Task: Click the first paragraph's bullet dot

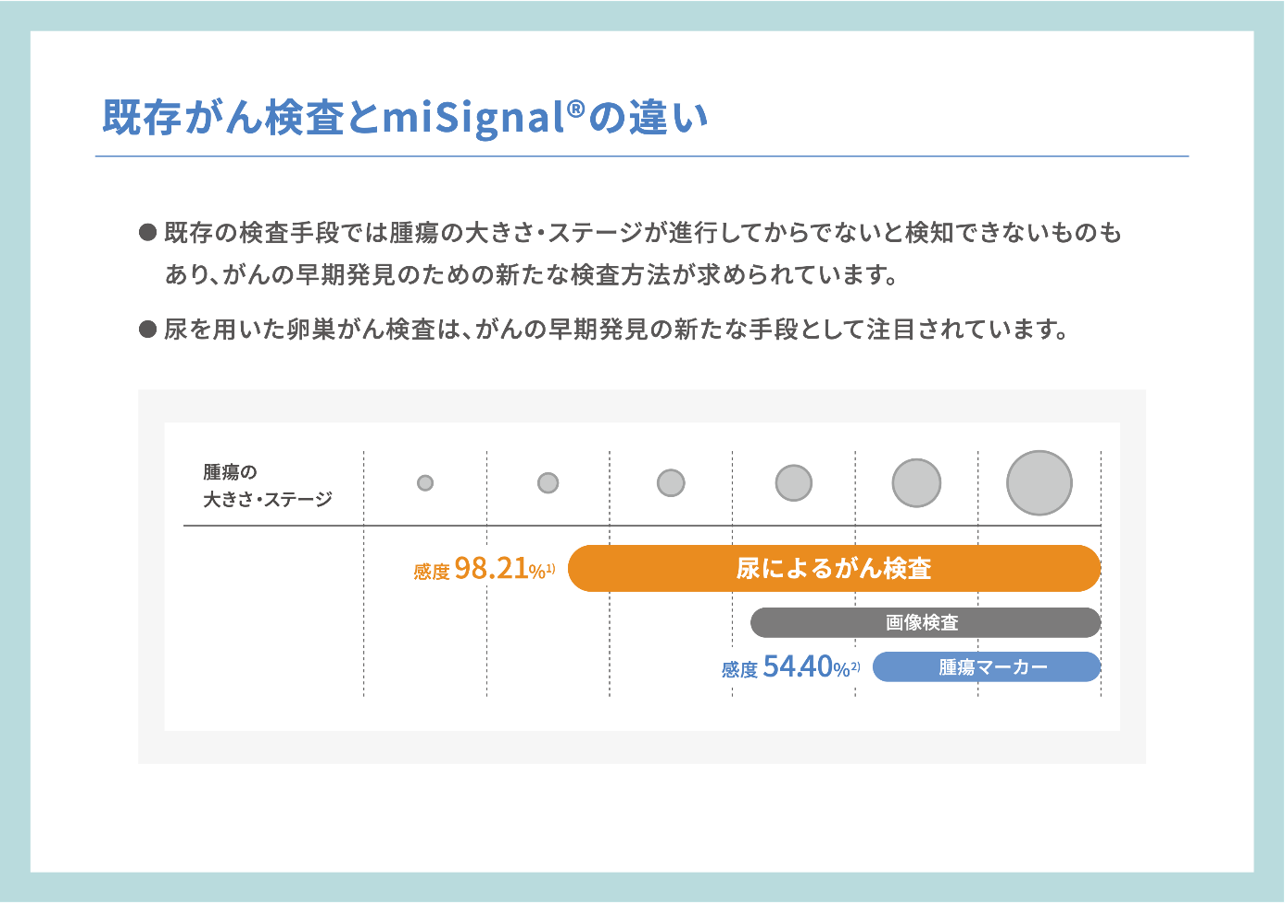Action: (148, 235)
